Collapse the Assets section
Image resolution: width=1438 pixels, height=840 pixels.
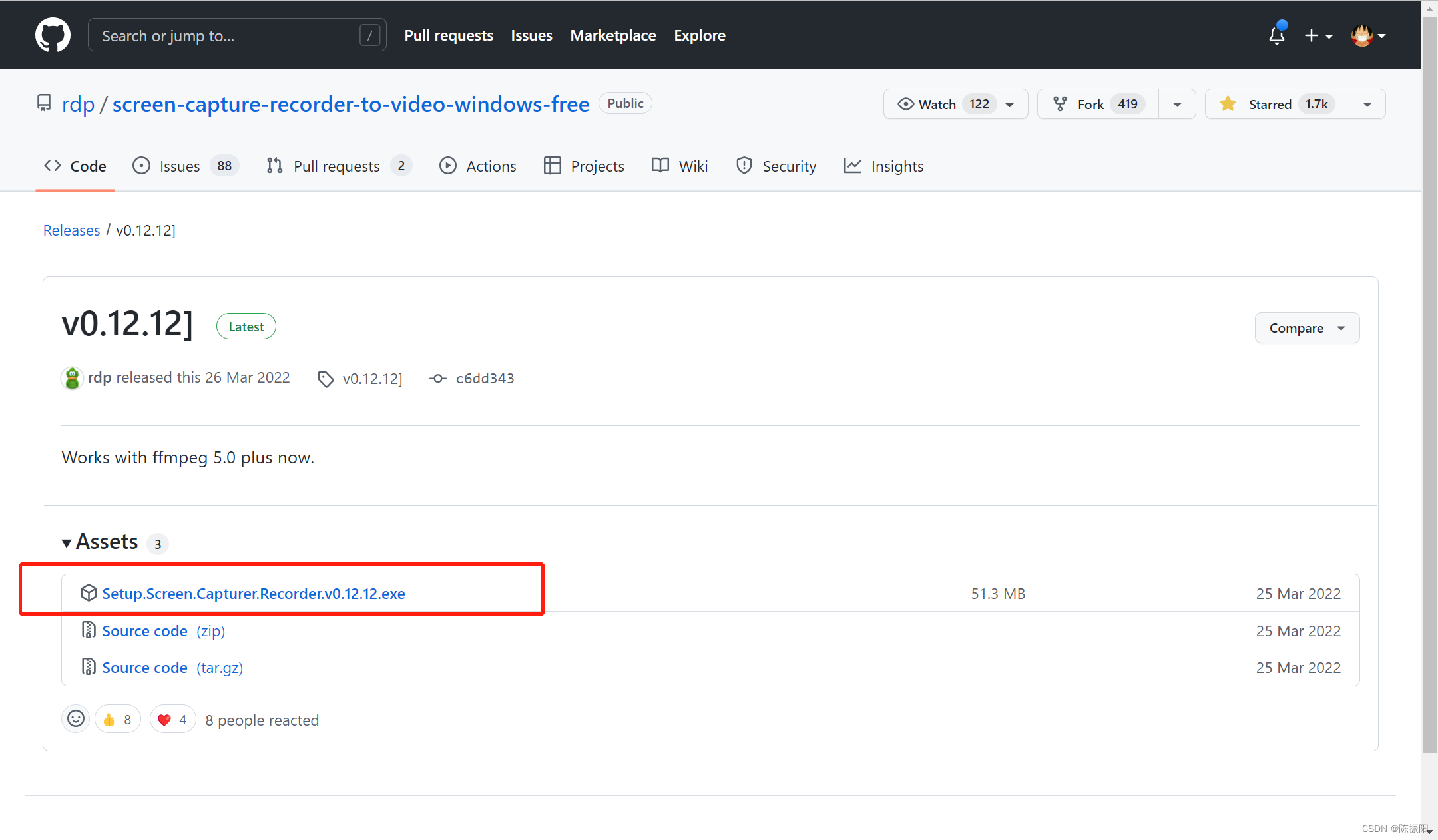tap(66, 542)
